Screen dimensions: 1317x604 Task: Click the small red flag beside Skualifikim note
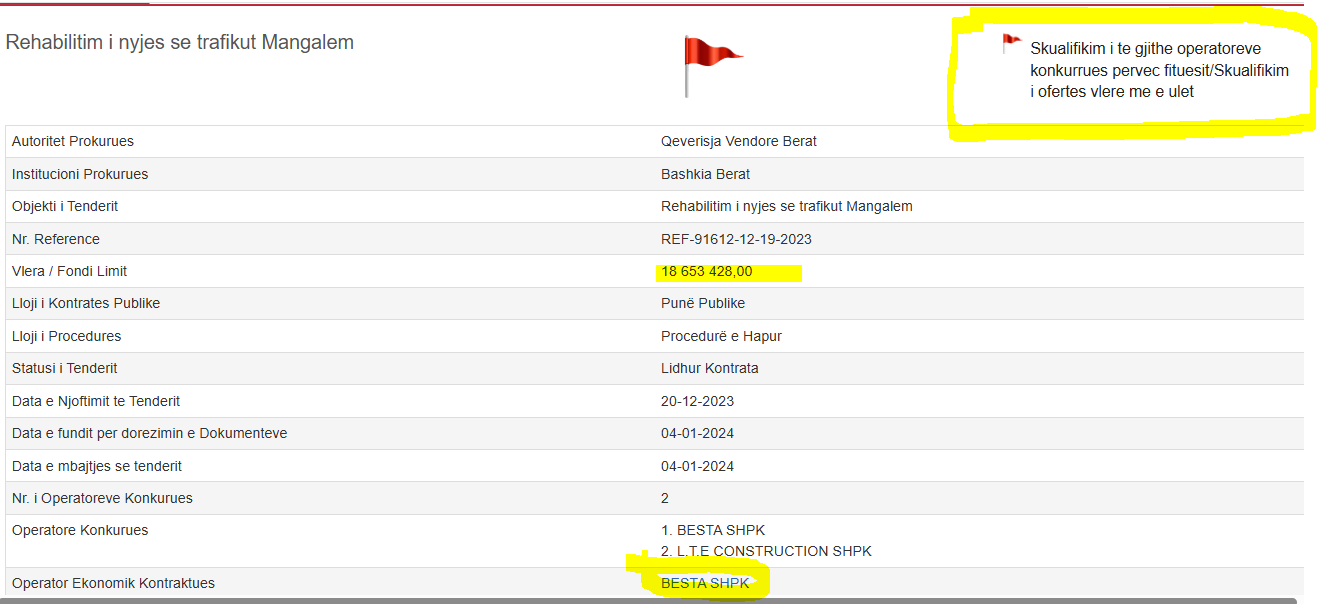click(x=1011, y=44)
